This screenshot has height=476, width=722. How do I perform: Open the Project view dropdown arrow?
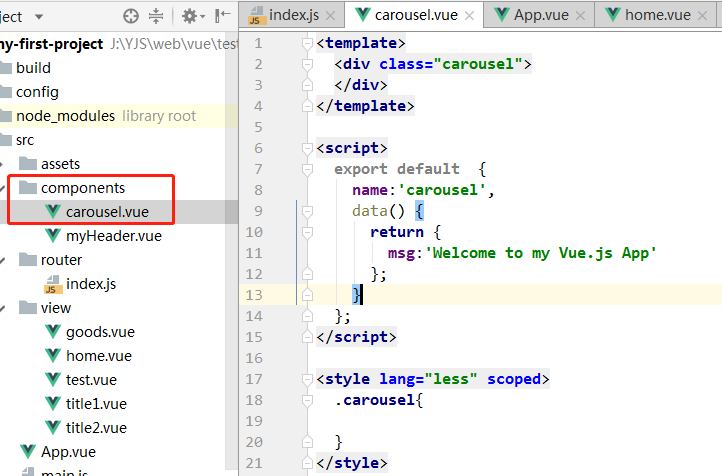point(39,17)
